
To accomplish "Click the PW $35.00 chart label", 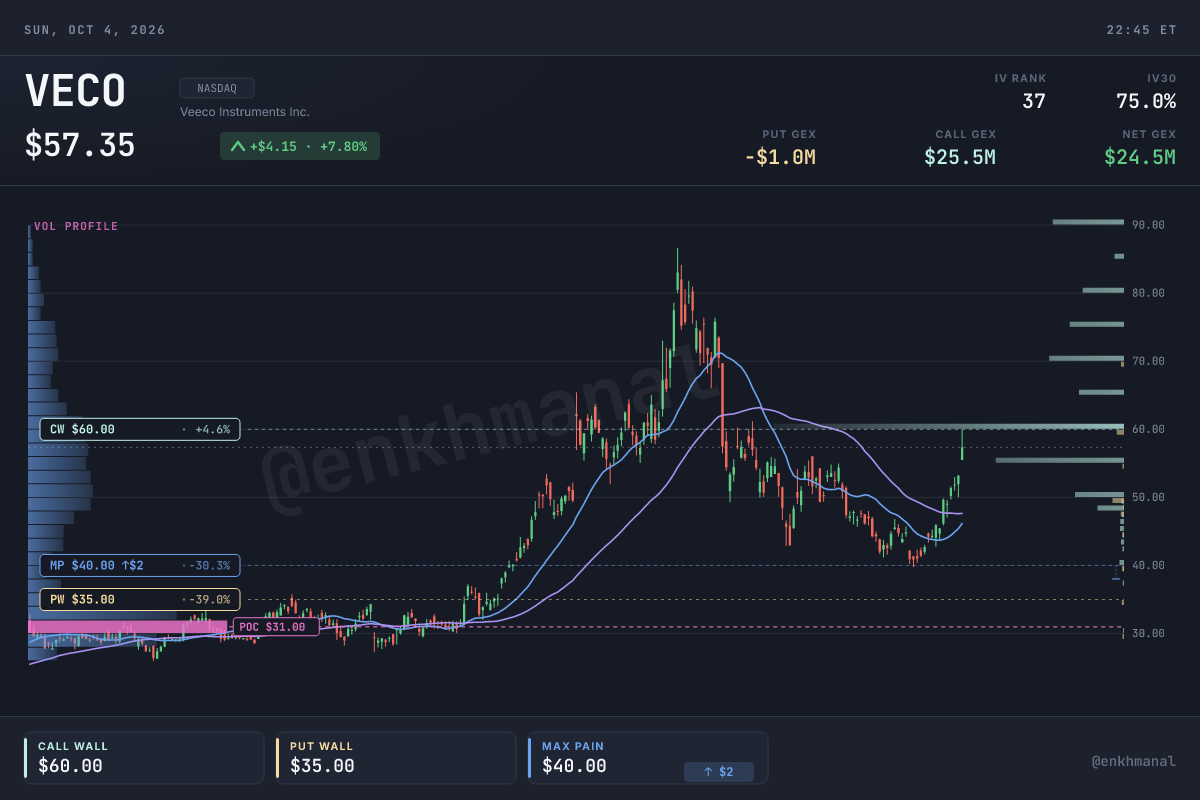I will tap(140, 599).
